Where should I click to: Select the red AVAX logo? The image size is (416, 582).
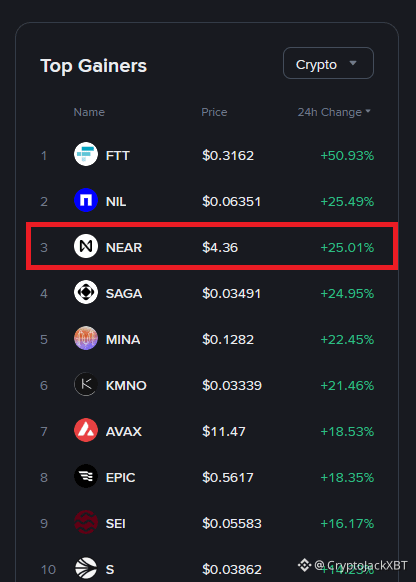pos(86,430)
